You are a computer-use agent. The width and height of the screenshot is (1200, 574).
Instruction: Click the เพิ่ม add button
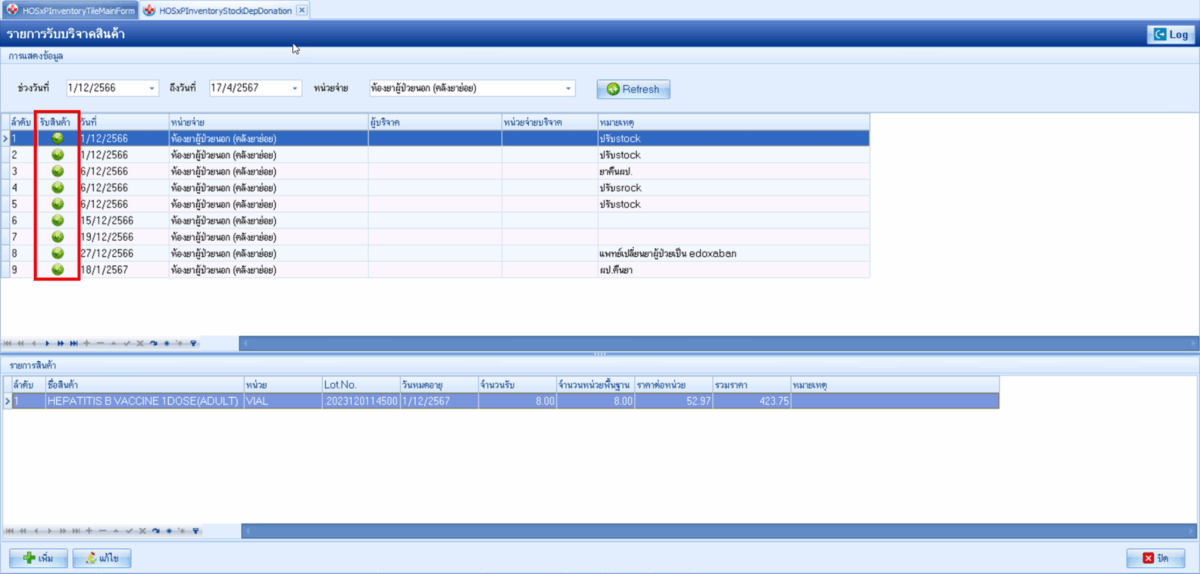click(38, 557)
